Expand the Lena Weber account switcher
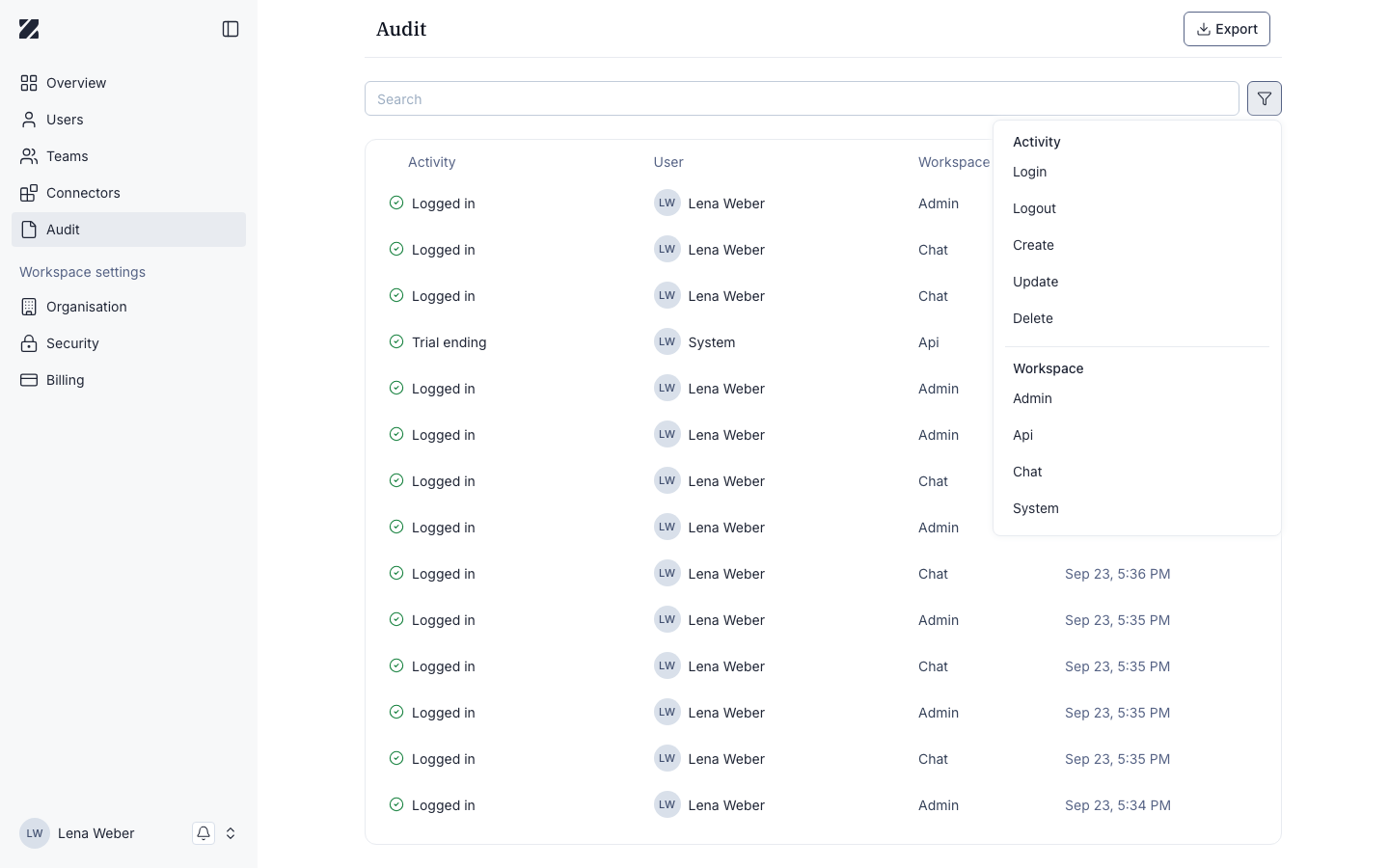Viewport: 1389px width, 868px height. click(231, 833)
